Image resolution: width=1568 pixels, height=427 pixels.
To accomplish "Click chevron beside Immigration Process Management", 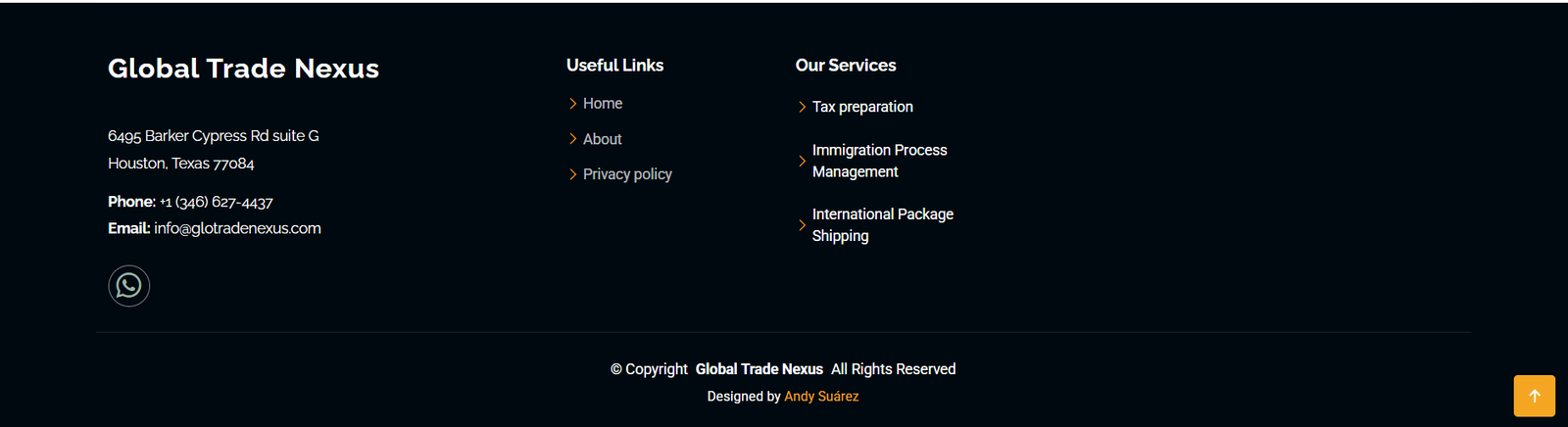I will [x=802, y=161].
